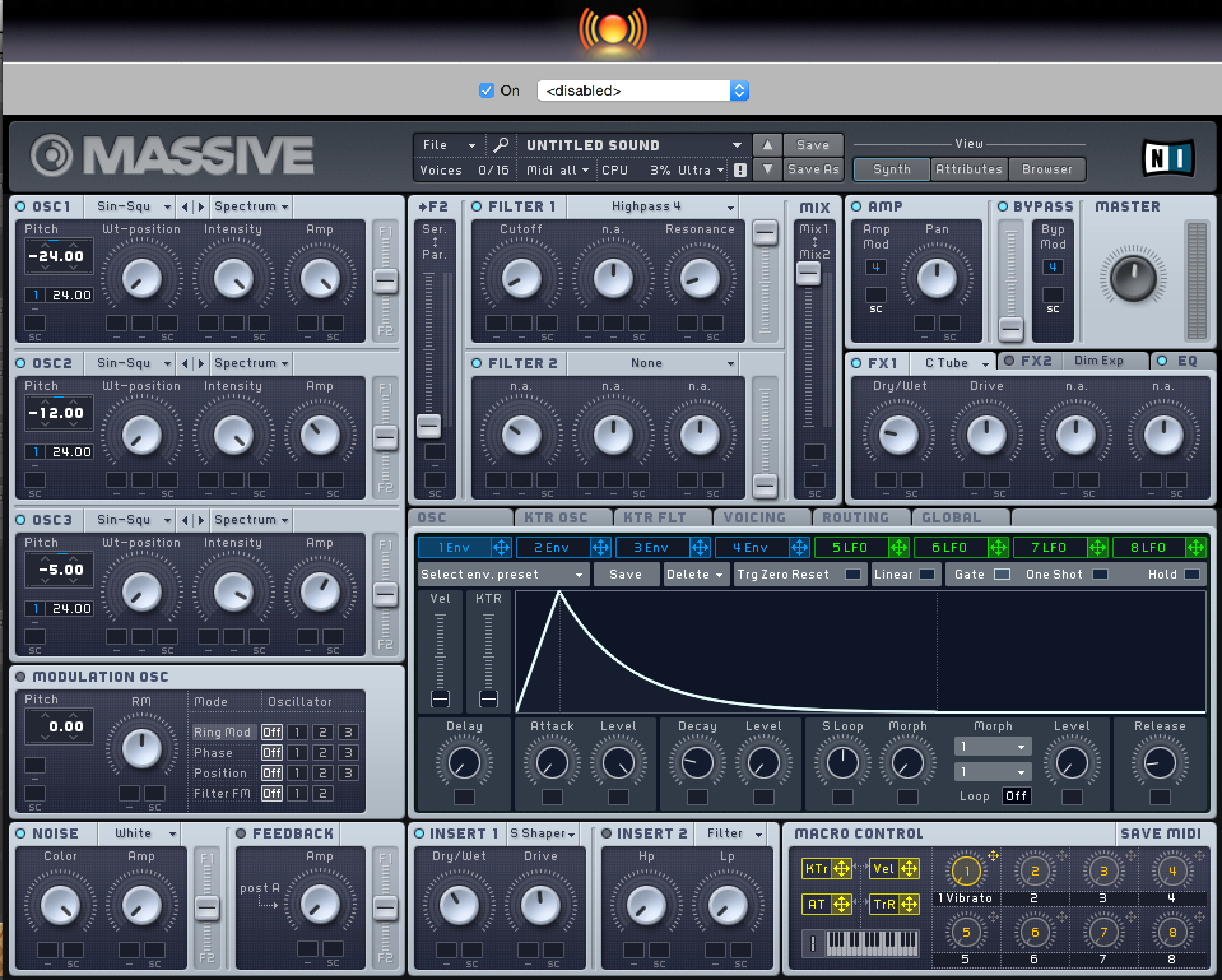This screenshot has width=1222, height=980.
Task: Click the 2 Env modulation drag handle
Action: click(601, 547)
